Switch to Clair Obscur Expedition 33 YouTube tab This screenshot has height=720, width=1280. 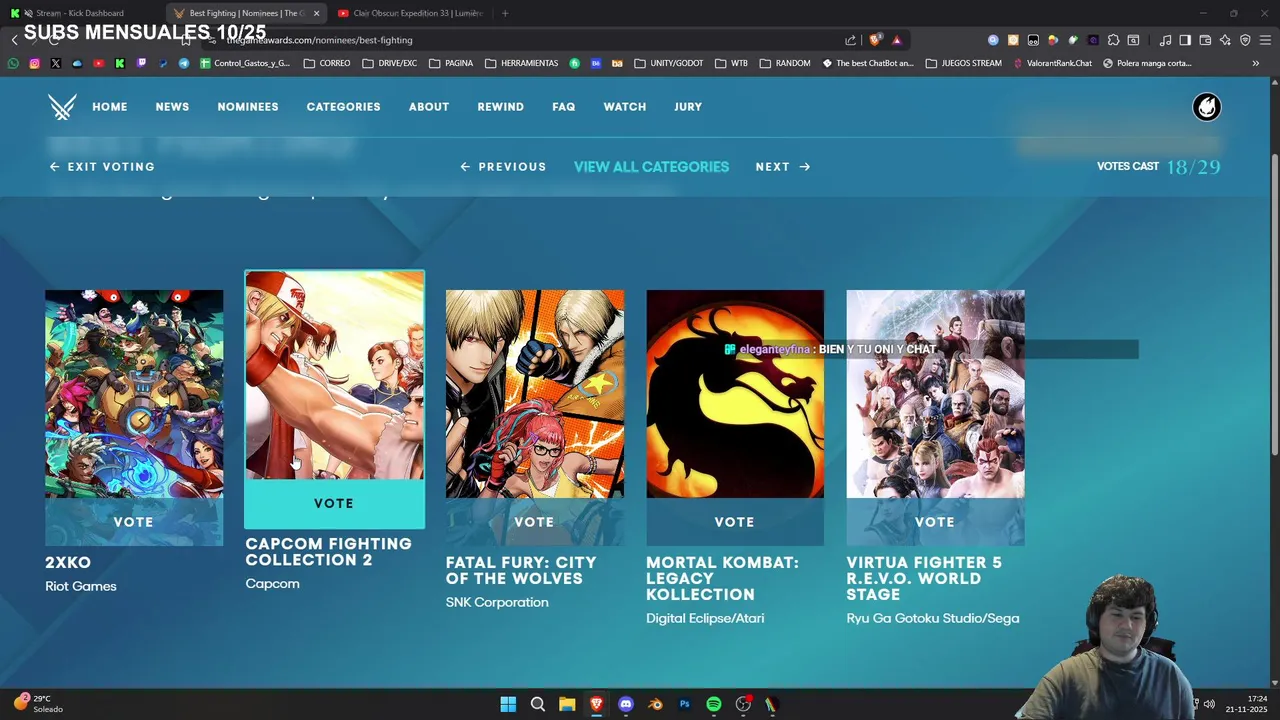[x=410, y=13]
